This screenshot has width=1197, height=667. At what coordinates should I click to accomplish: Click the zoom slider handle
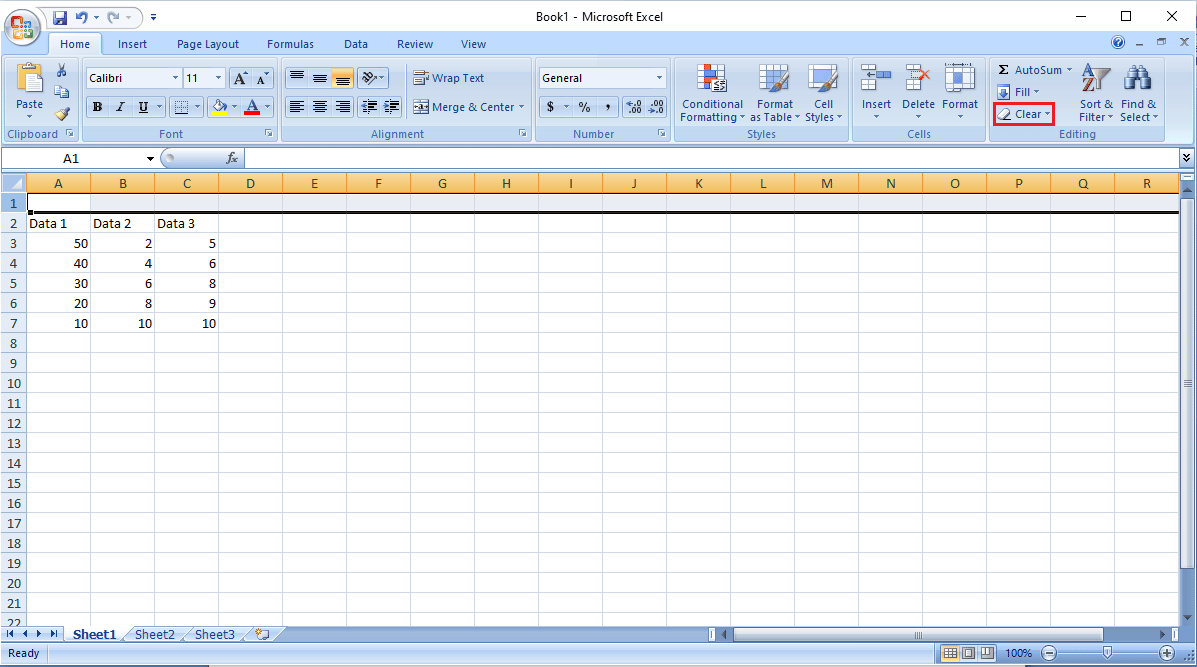click(x=1107, y=653)
